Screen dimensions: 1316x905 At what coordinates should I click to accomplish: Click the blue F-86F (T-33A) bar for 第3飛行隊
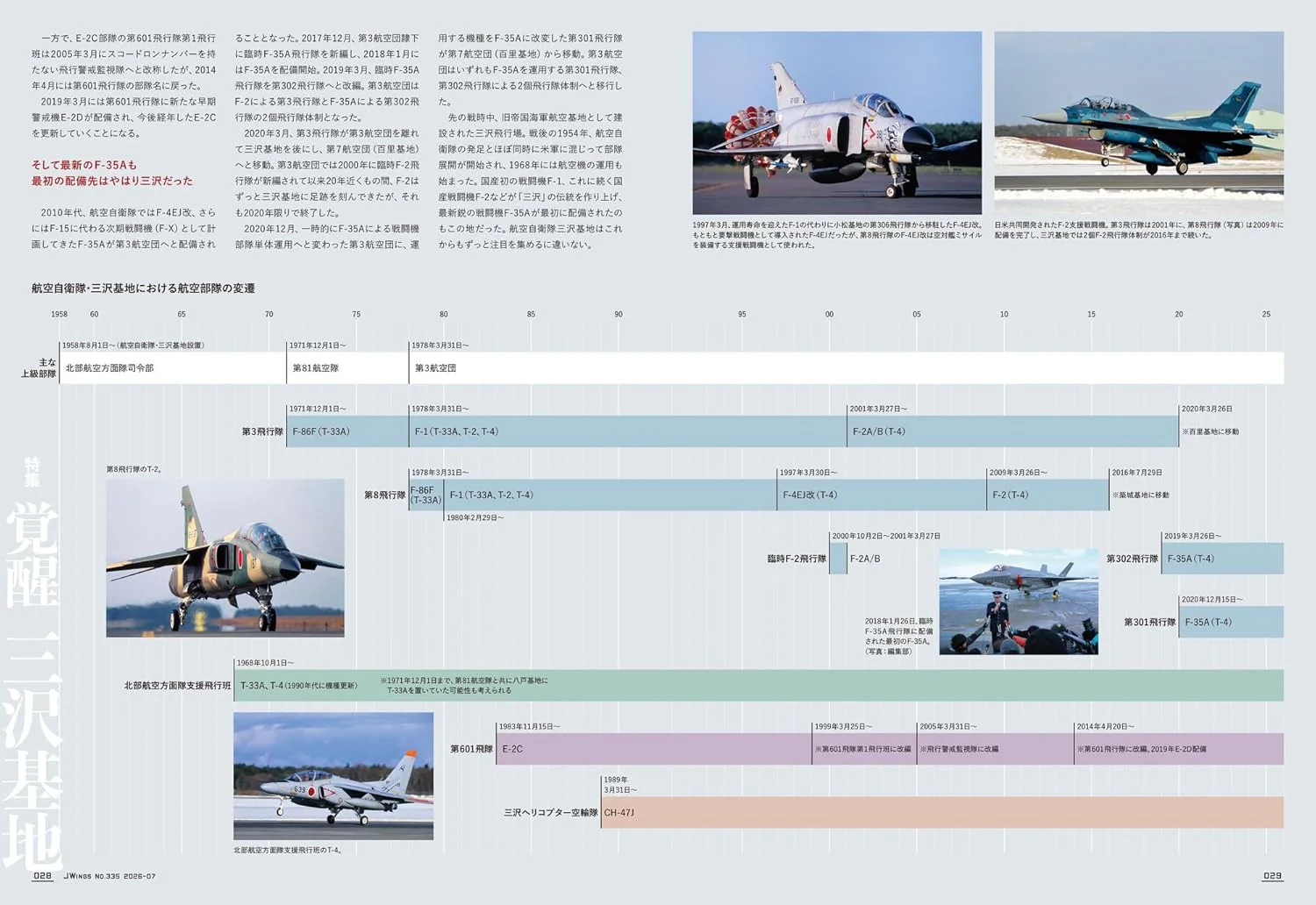348,431
